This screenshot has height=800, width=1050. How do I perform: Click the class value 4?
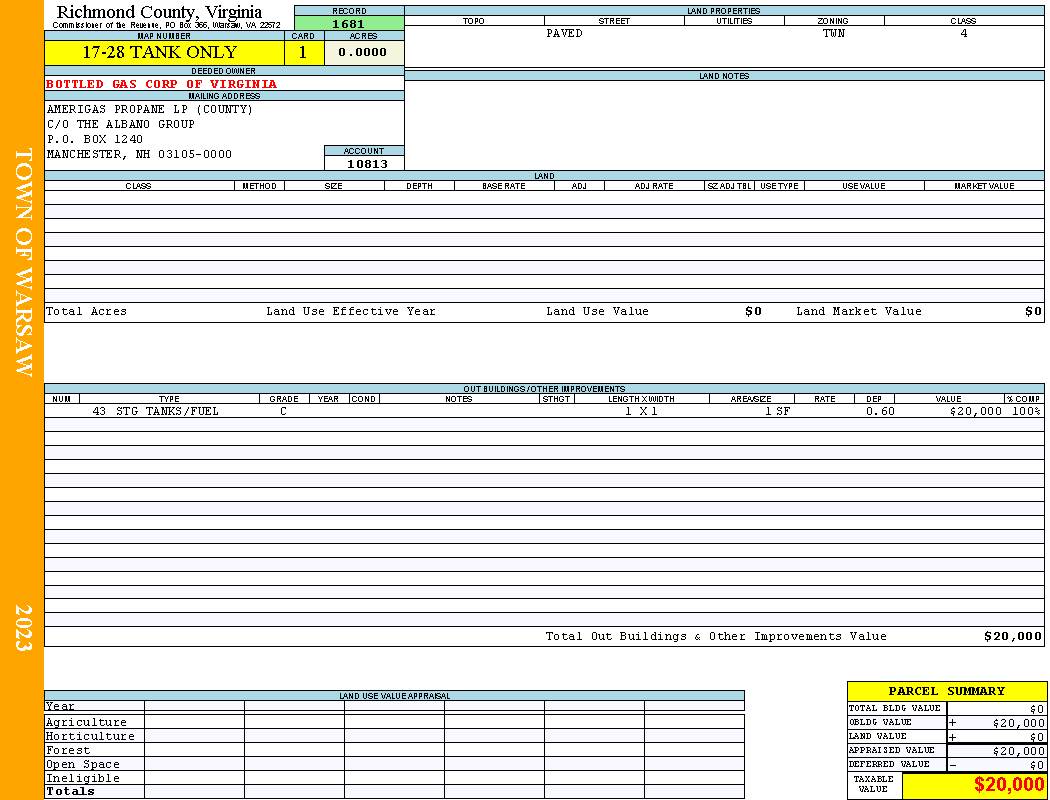tap(964, 33)
